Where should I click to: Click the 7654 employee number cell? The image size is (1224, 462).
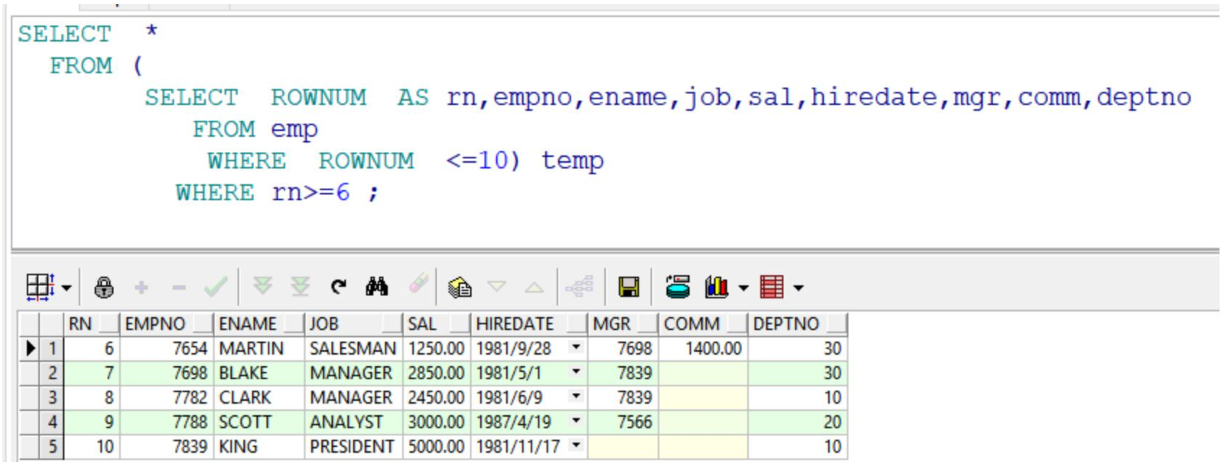pos(167,349)
